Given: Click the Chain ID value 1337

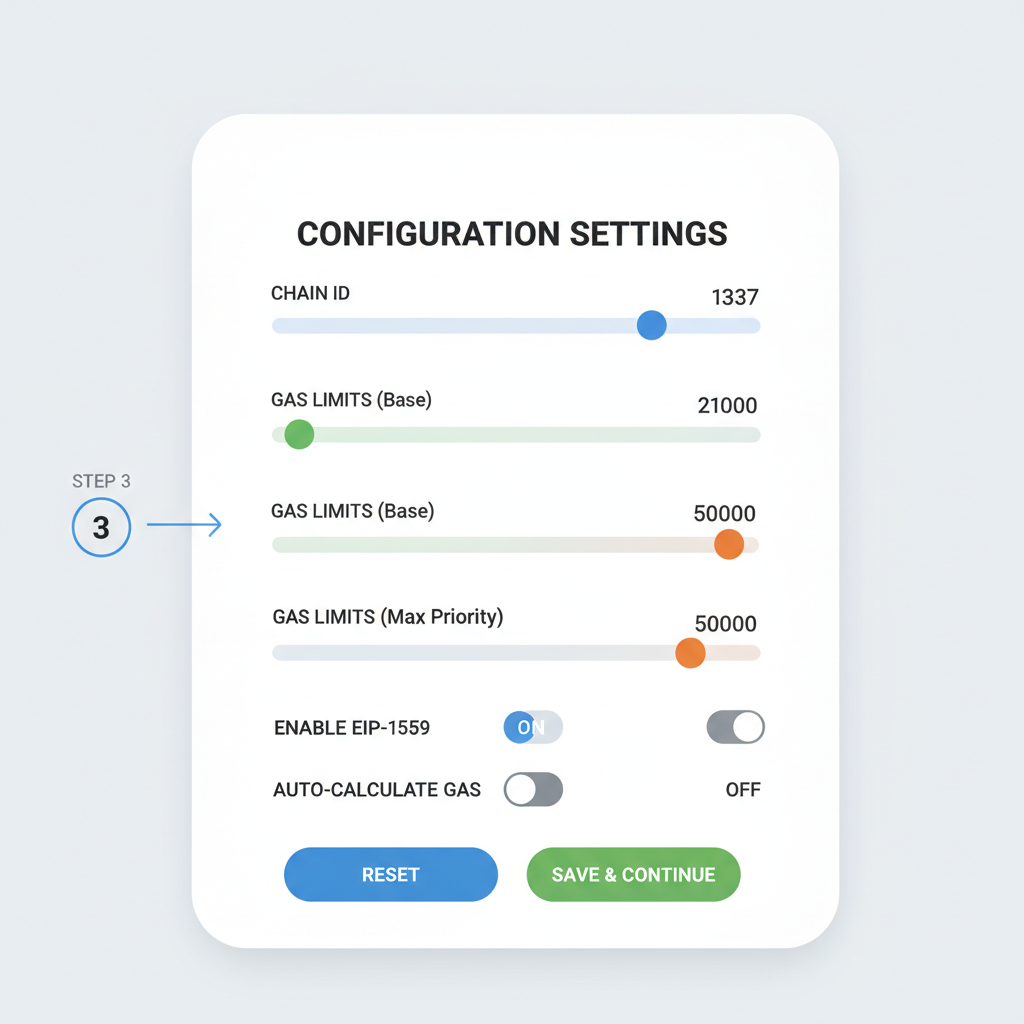Looking at the screenshot, I should 734,297.
